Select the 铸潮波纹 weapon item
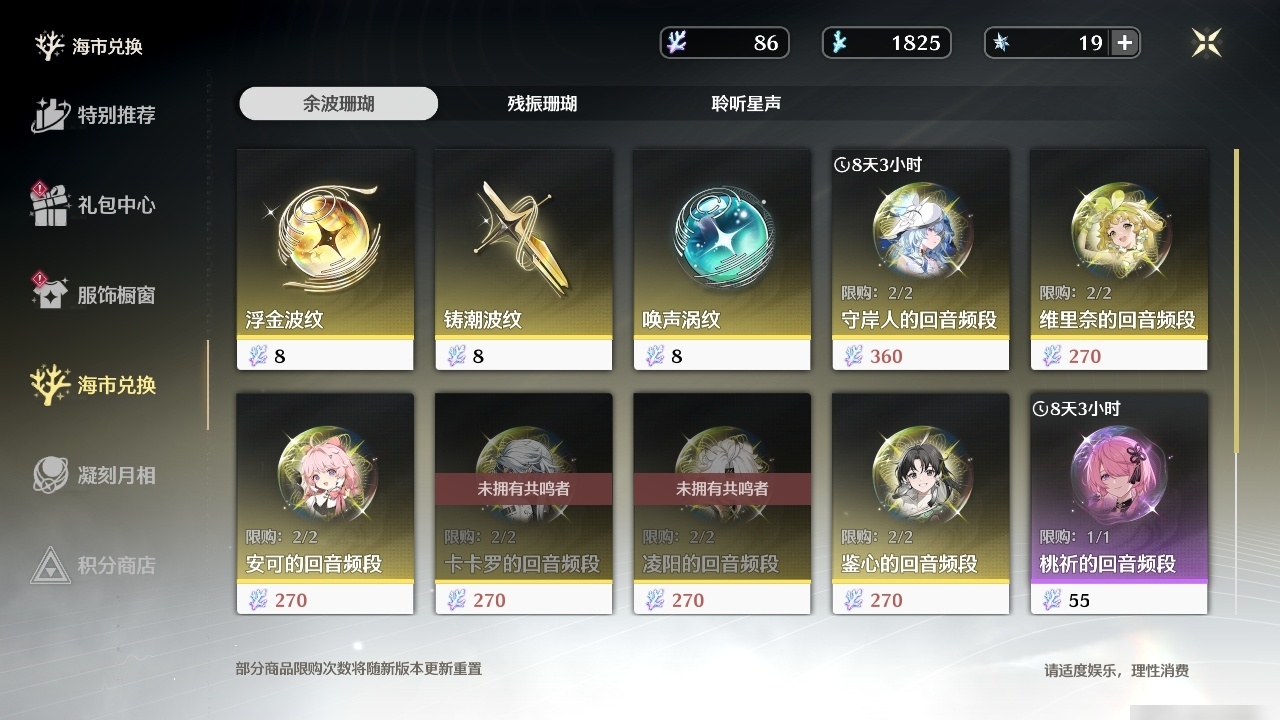Screen dimensions: 1280x720 click(x=523, y=260)
